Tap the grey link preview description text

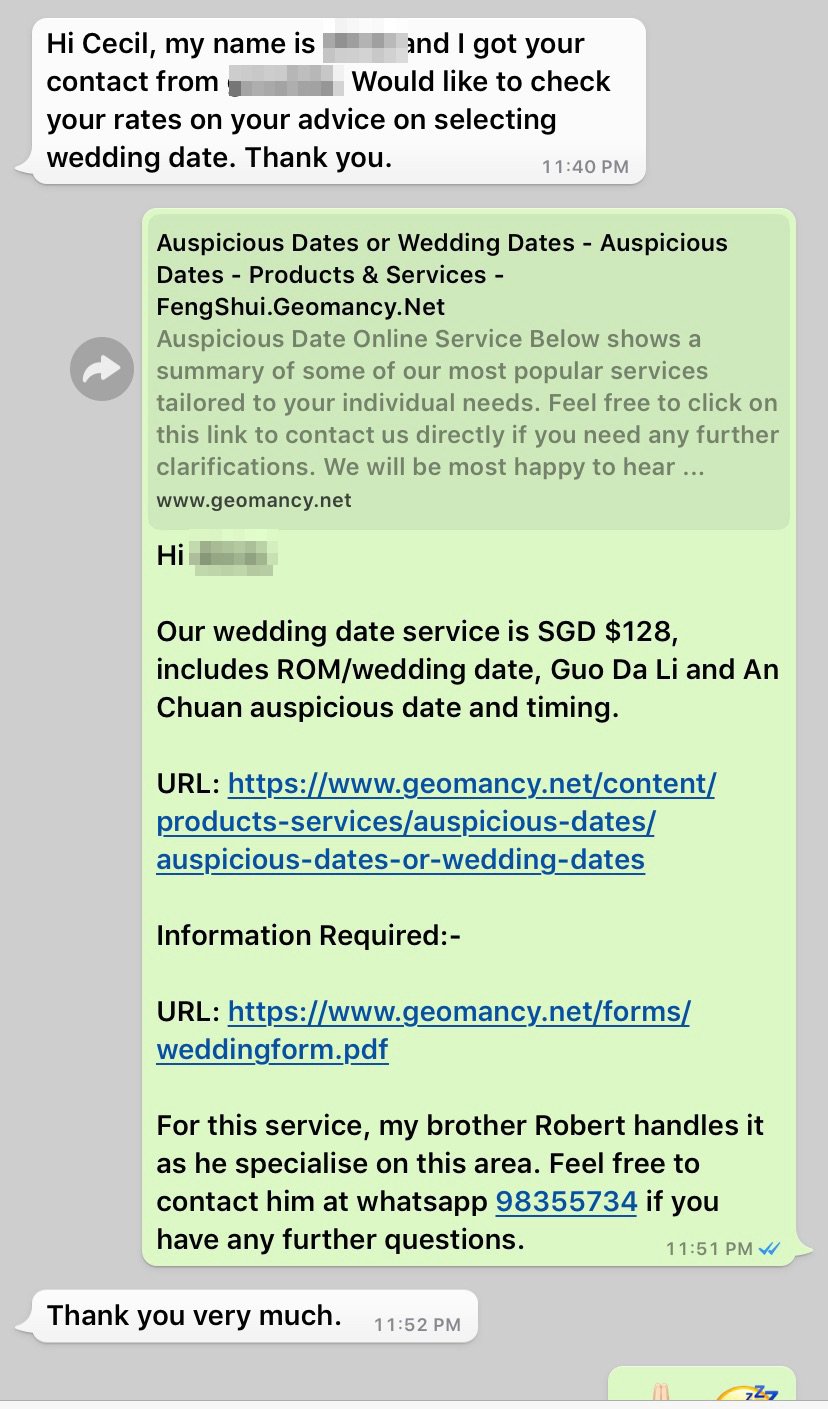[467, 403]
